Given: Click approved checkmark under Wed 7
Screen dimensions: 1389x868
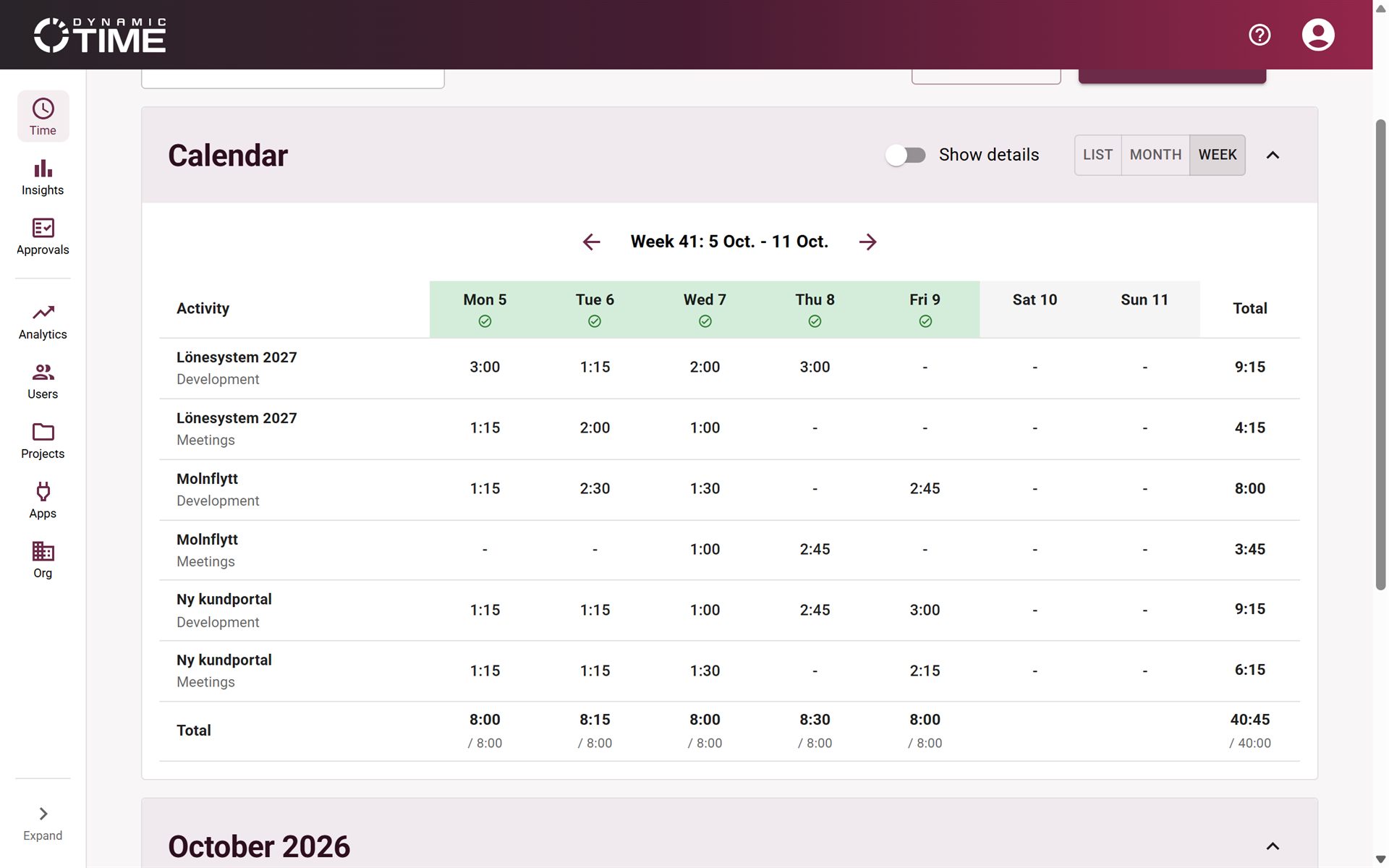Looking at the screenshot, I should (705, 321).
